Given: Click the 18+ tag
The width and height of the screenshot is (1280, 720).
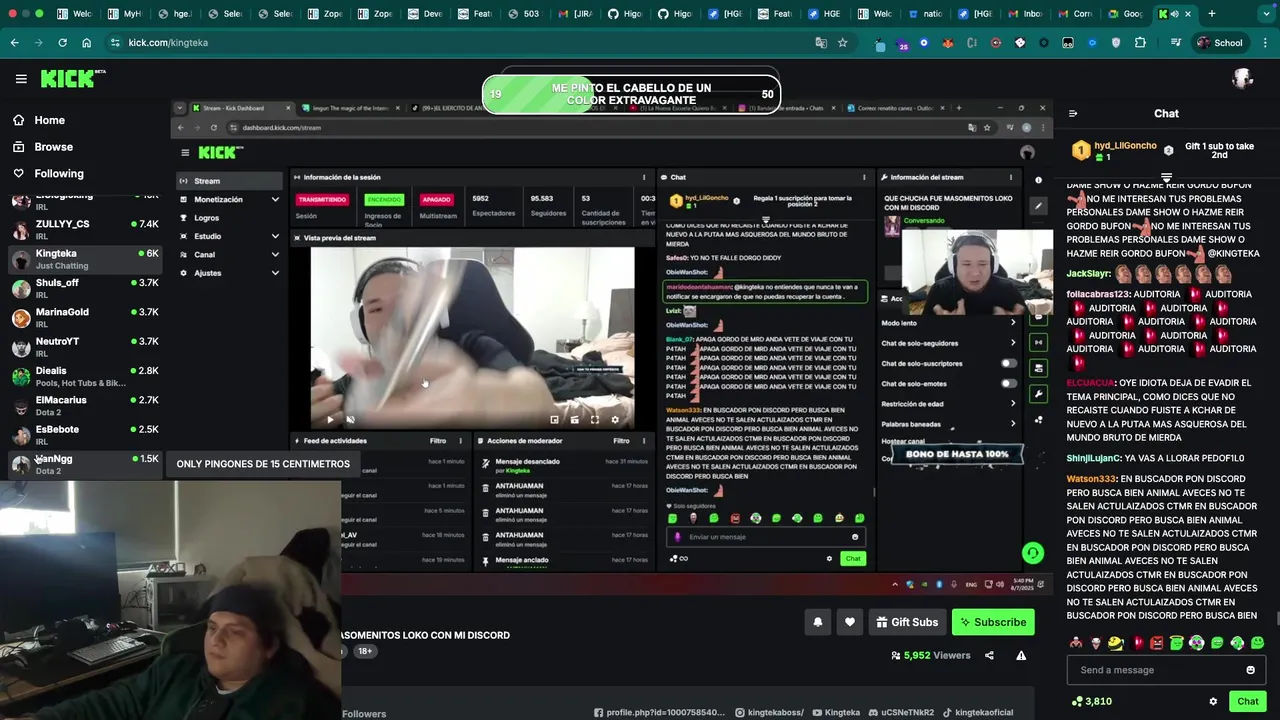Looking at the screenshot, I should [365, 651].
